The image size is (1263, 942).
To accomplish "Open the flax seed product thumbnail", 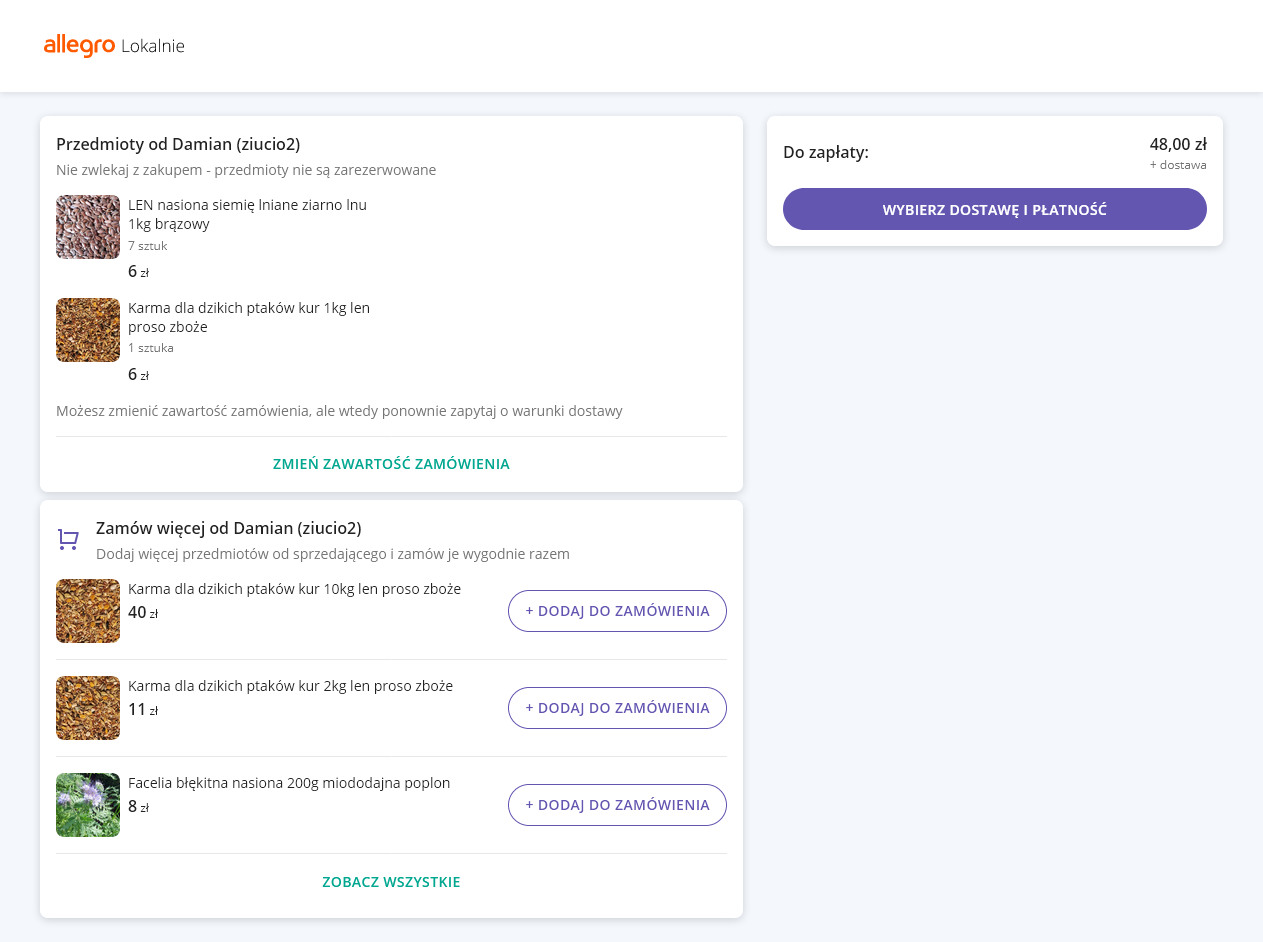I will pyautogui.click(x=88, y=227).
